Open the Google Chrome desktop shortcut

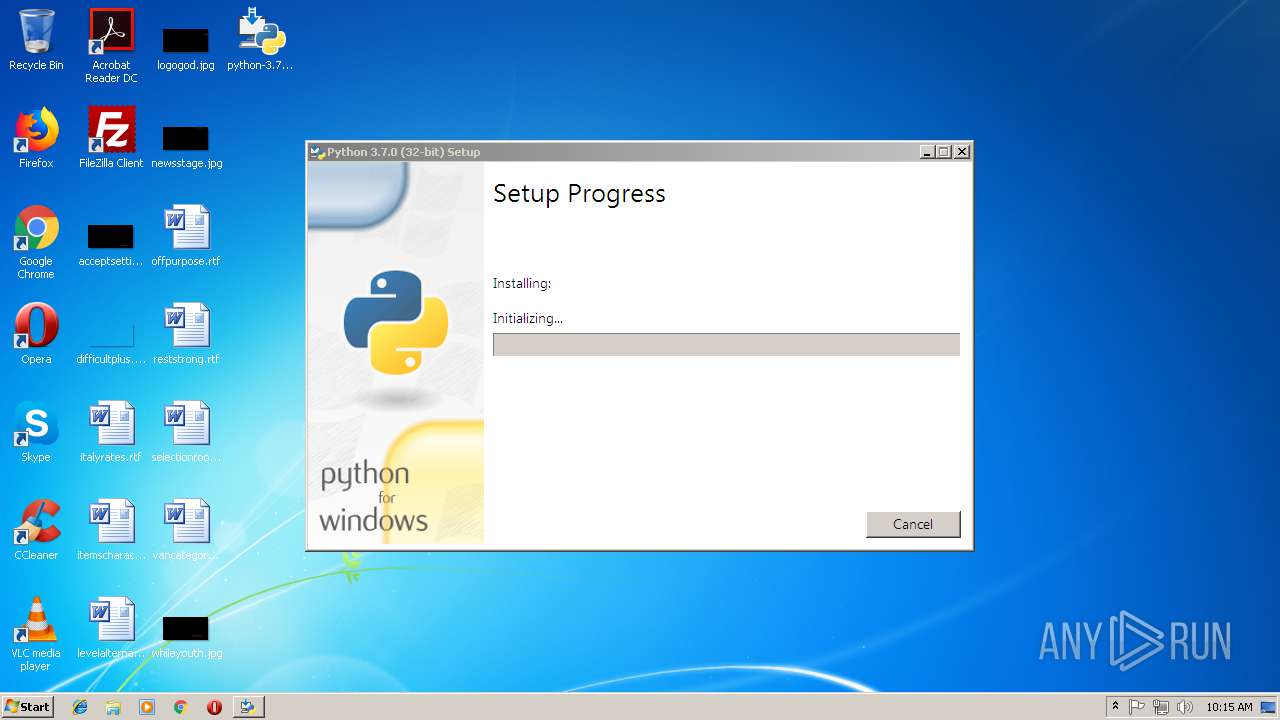coord(36,242)
